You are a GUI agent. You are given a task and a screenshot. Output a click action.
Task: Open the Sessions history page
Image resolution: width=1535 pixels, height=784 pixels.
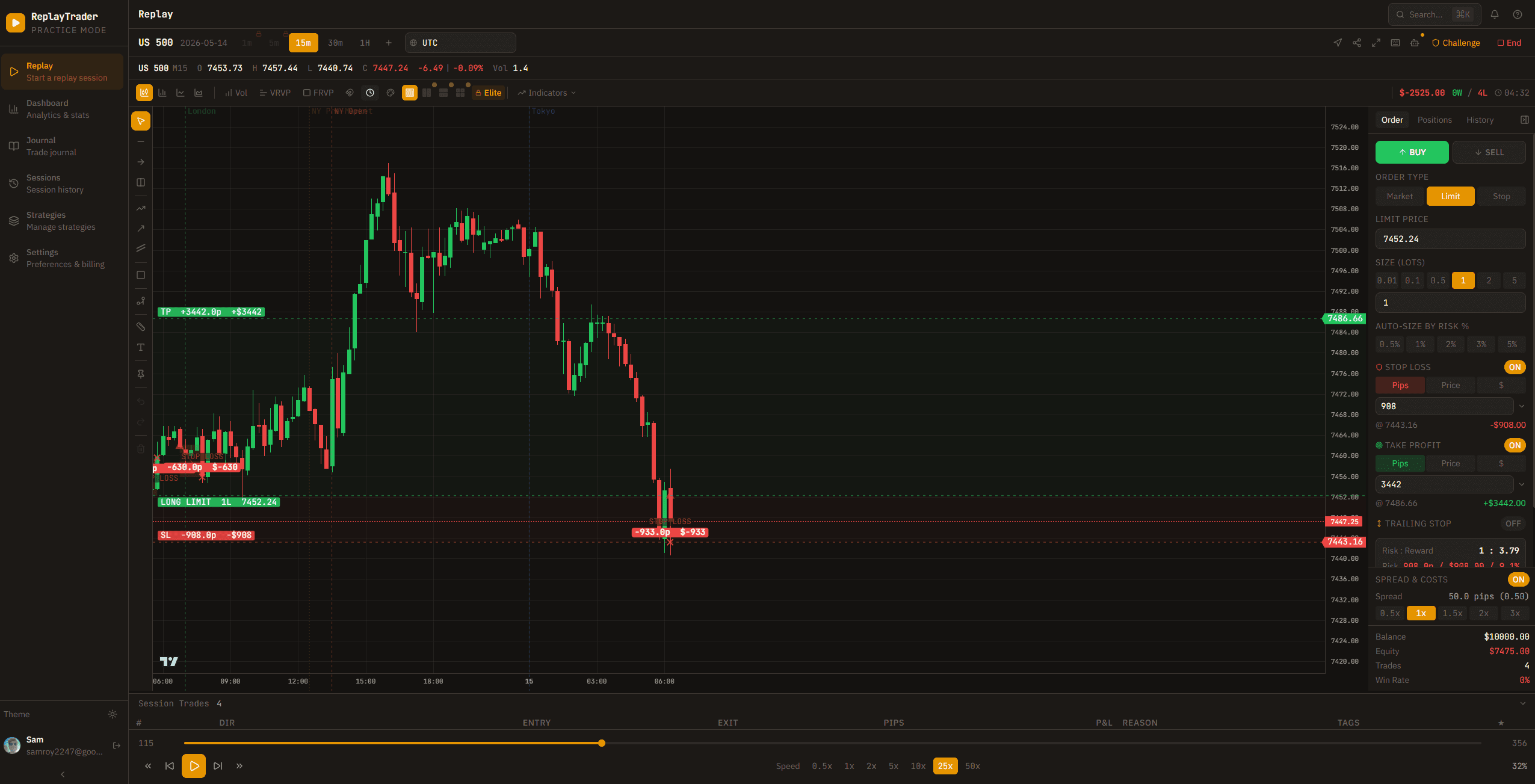[x=63, y=184]
